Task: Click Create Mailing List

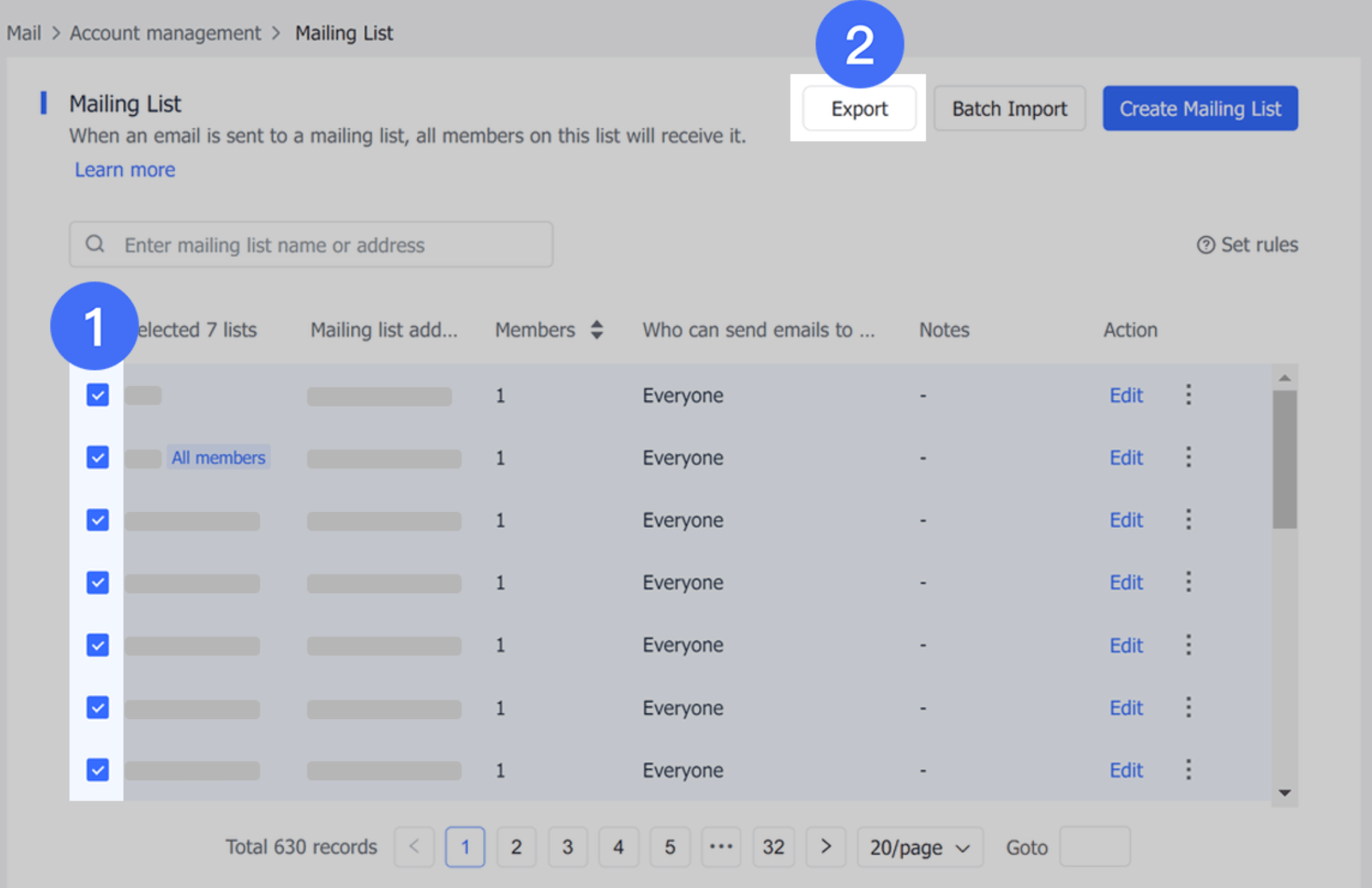Action: click(x=1200, y=109)
